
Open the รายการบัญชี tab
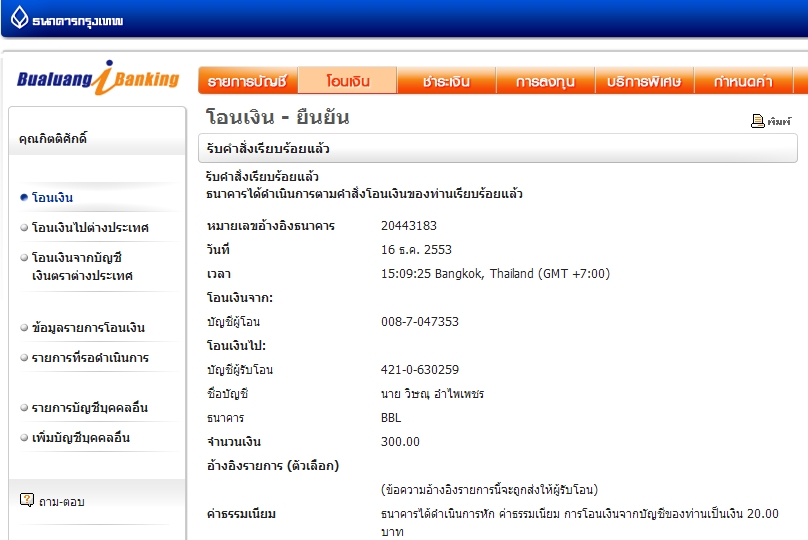(x=247, y=81)
